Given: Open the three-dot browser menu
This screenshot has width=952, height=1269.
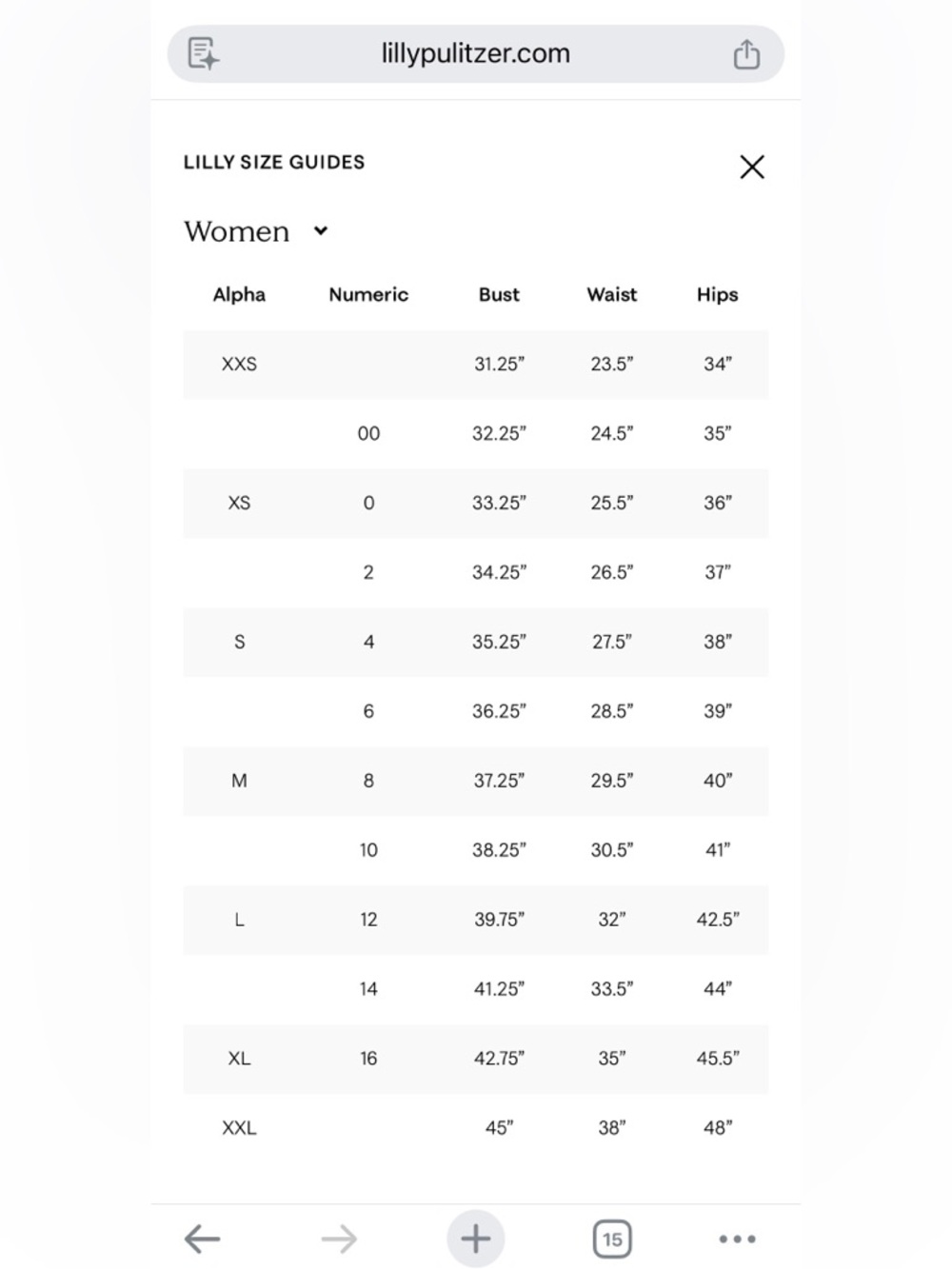Looking at the screenshot, I should pyautogui.click(x=737, y=1239).
